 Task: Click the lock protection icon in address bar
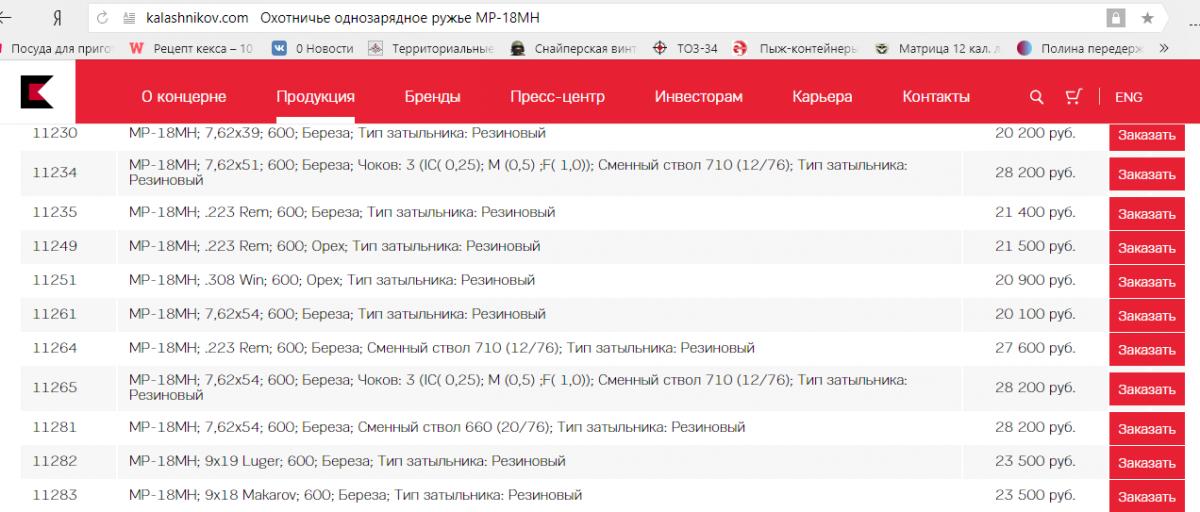pyautogui.click(x=1115, y=18)
